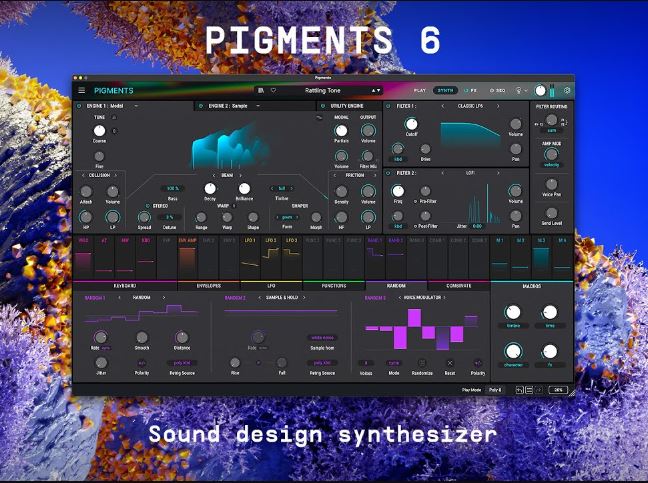Click next Filter 2 type arrow
Image resolution: width=648 pixels, height=483 pixels.
pyautogui.click(x=498, y=173)
